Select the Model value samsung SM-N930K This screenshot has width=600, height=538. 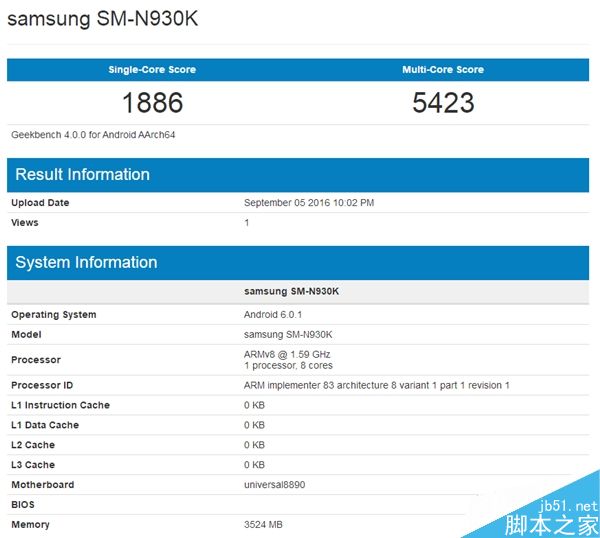pyautogui.click(x=288, y=334)
